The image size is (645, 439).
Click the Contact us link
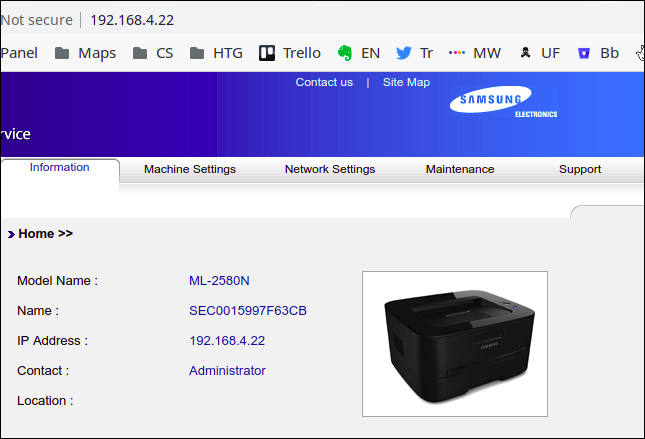coord(324,82)
